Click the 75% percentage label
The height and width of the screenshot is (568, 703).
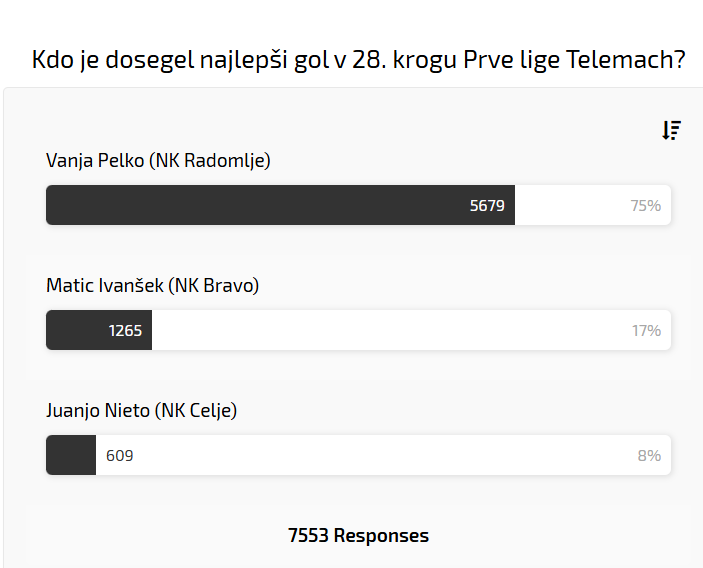(x=645, y=205)
